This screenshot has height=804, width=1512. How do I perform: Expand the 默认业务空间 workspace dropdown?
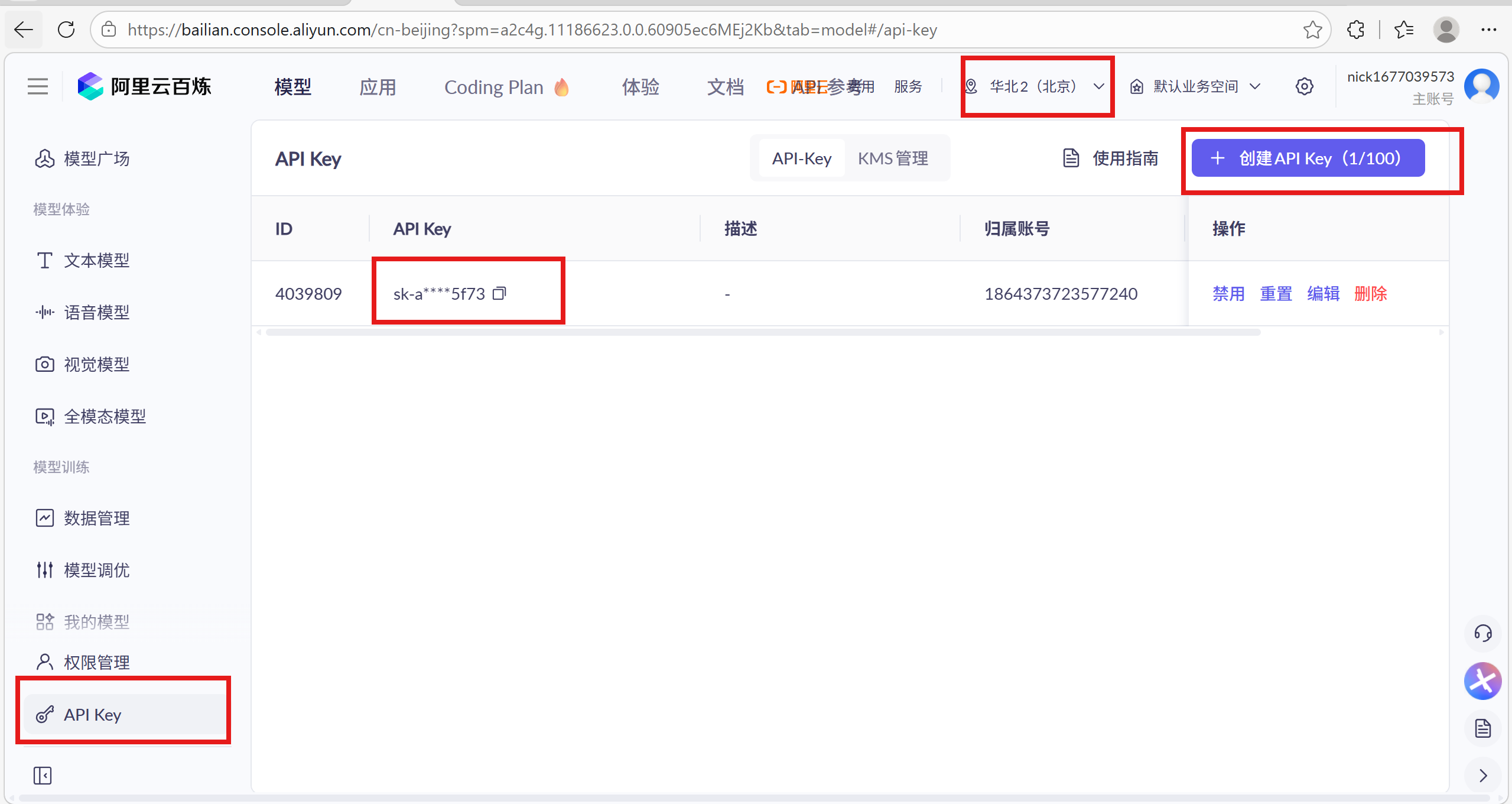[1196, 87]
